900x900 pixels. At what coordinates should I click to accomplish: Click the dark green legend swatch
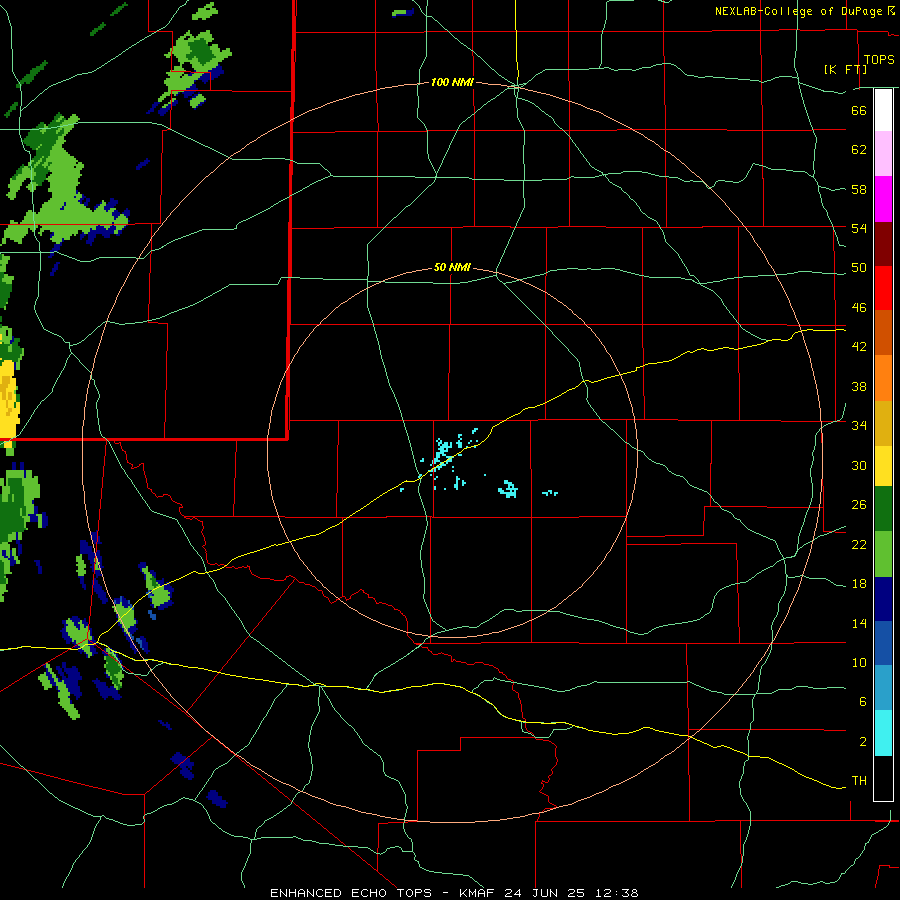click(x=883, y=509)
